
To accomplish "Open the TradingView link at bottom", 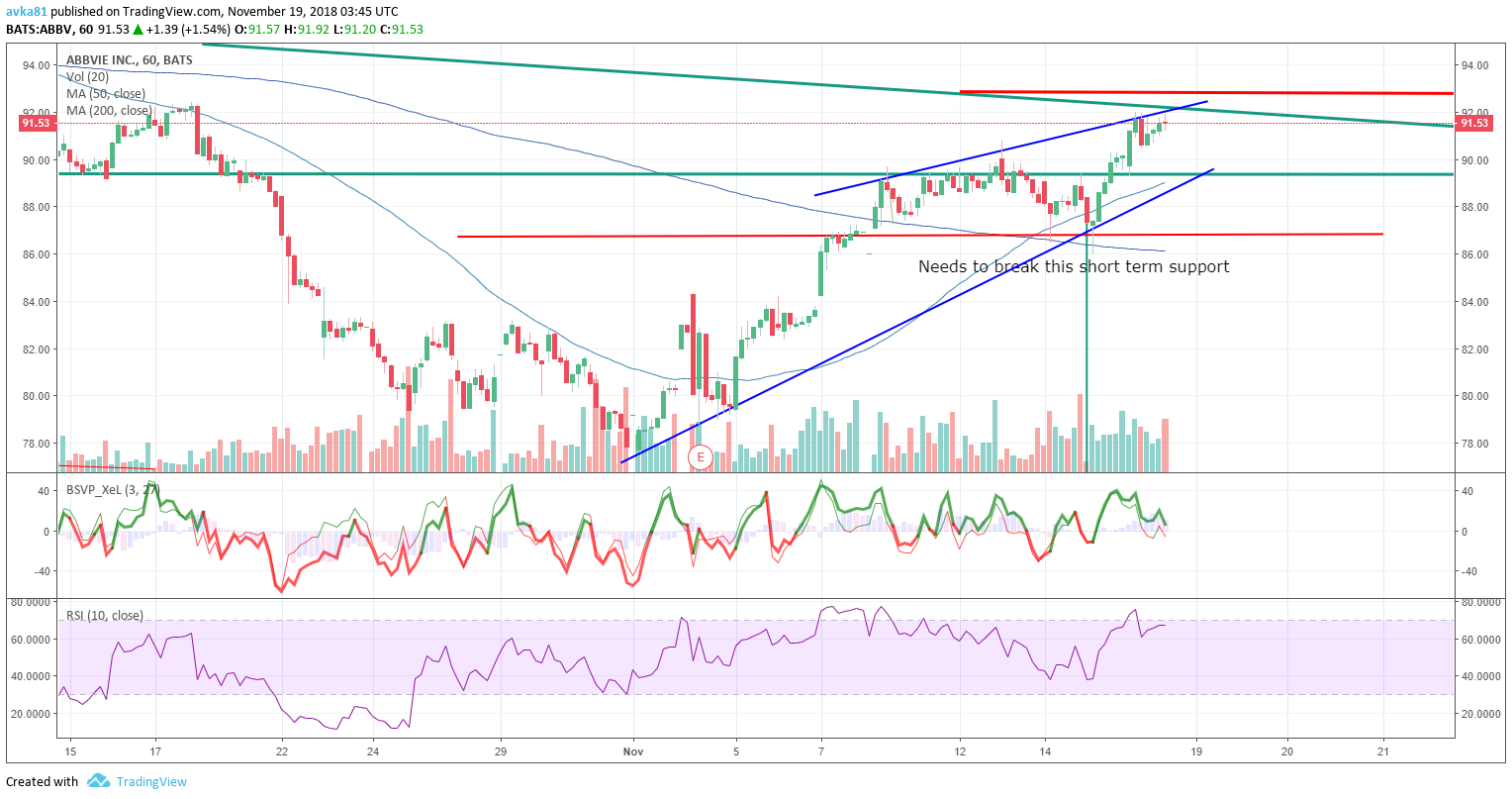I will point(151,781).
